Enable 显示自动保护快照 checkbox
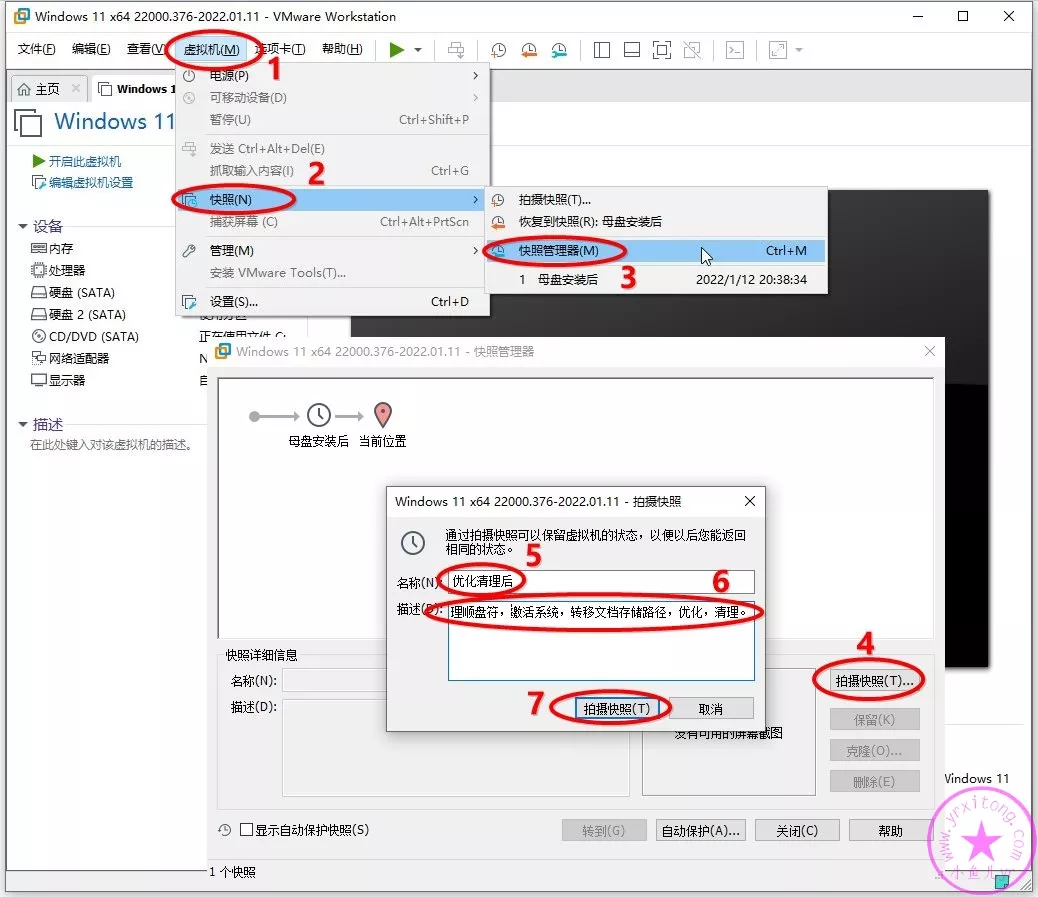Image resolution: width=1038 pixels, height=897 pixels. [x=247, y=830]
